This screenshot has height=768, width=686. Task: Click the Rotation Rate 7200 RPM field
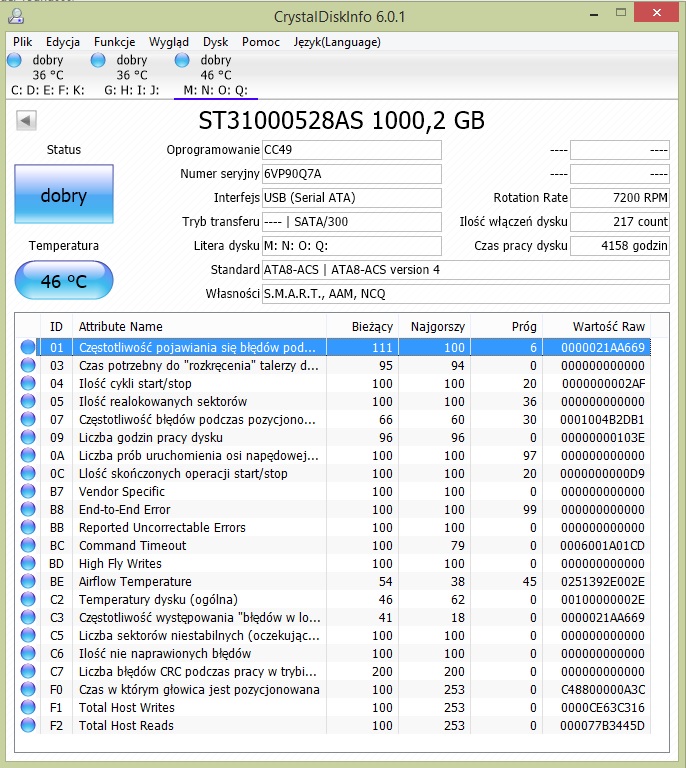(620, 198)
